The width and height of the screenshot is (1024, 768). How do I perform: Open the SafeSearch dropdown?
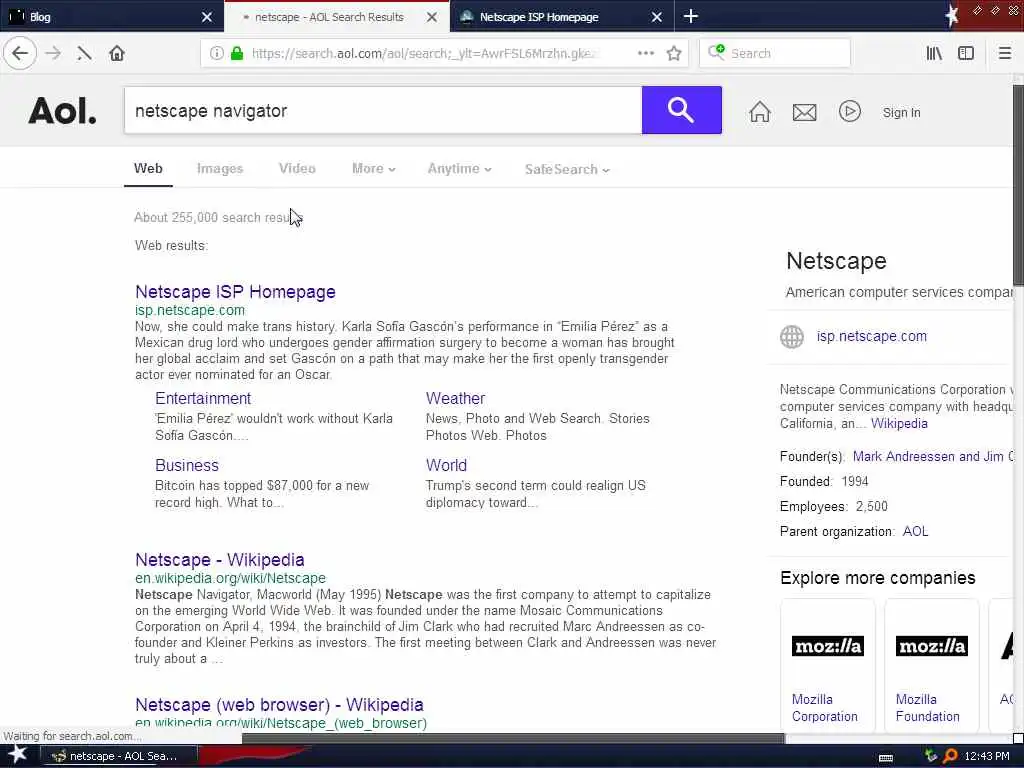(567, 169)
